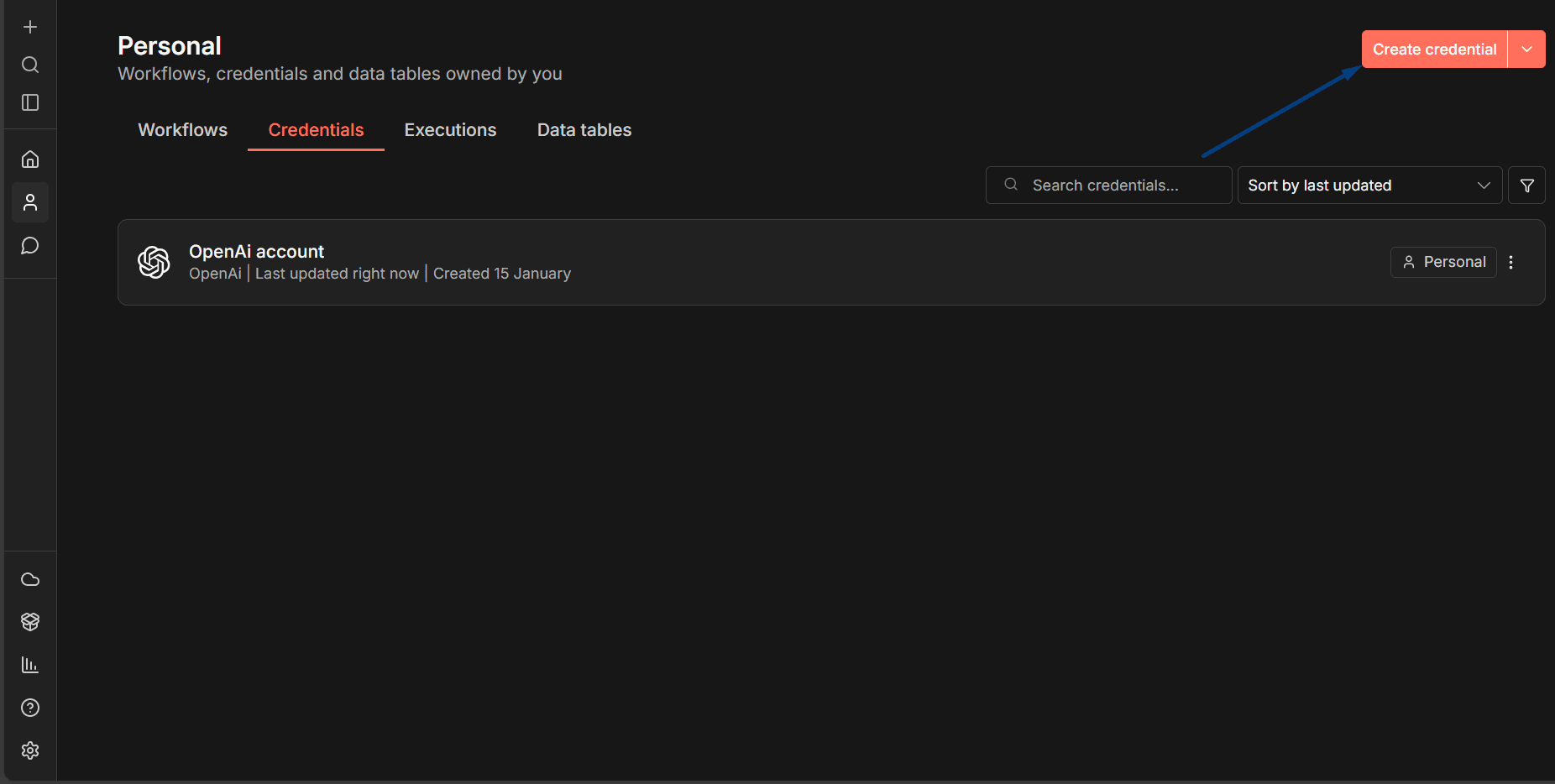Image resolution: width=1555 pixels, height=784 pixels.
Task: Click 'Created 15 January' text
Action: point(502,274)
